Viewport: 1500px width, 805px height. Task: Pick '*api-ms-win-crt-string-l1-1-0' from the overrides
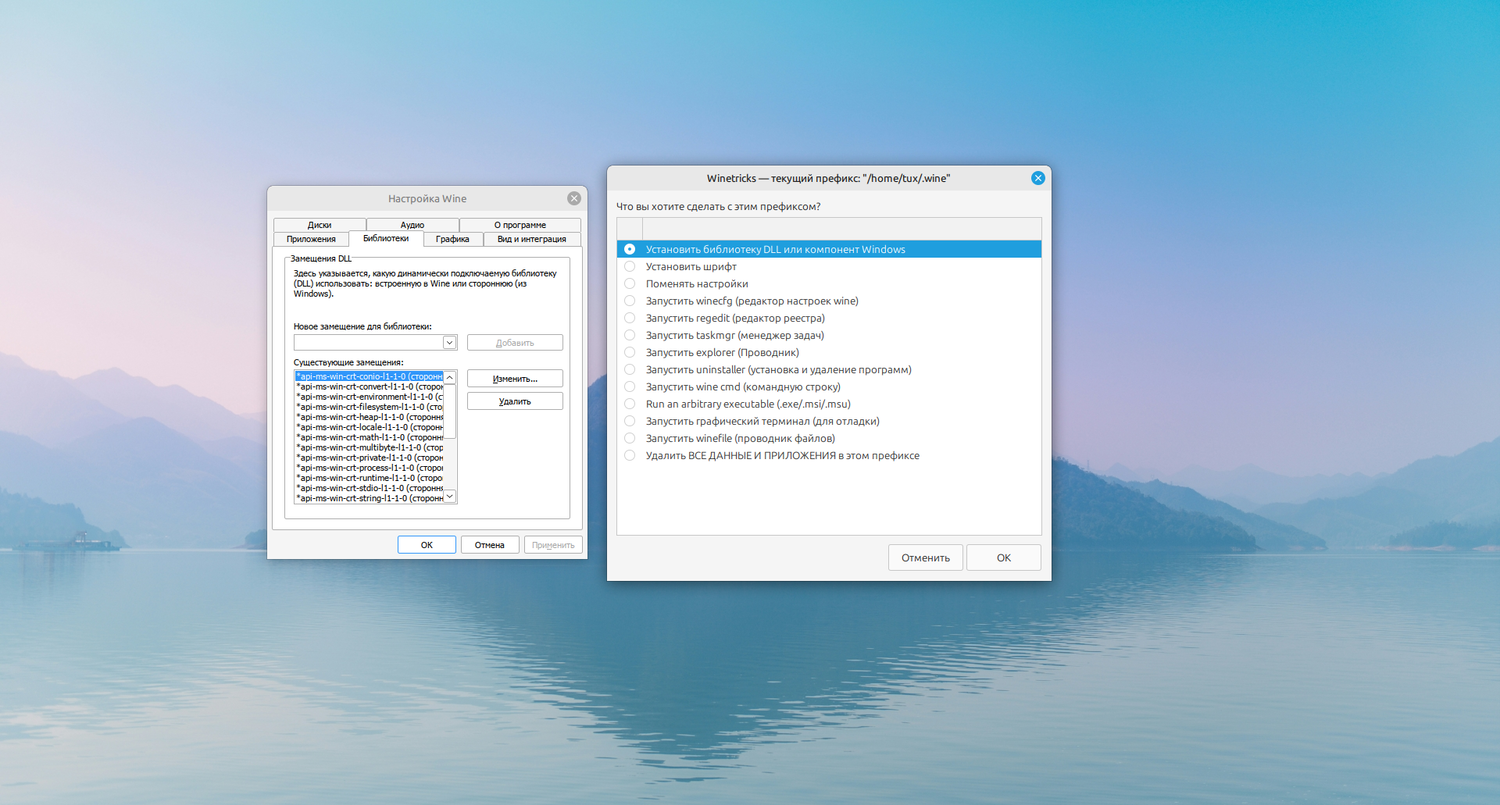click(x=369, y=498)
